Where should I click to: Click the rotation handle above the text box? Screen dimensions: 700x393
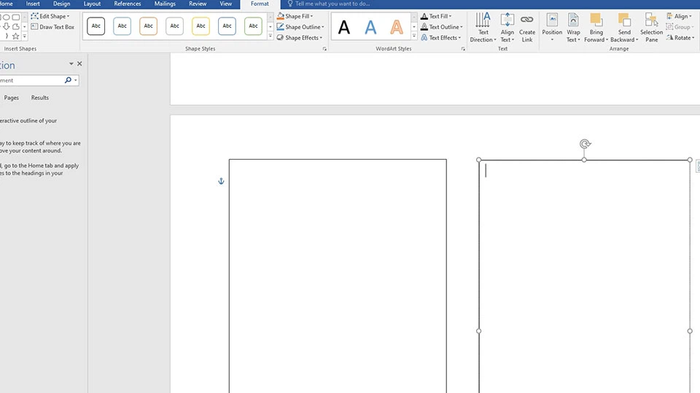[x=585, y=144]
